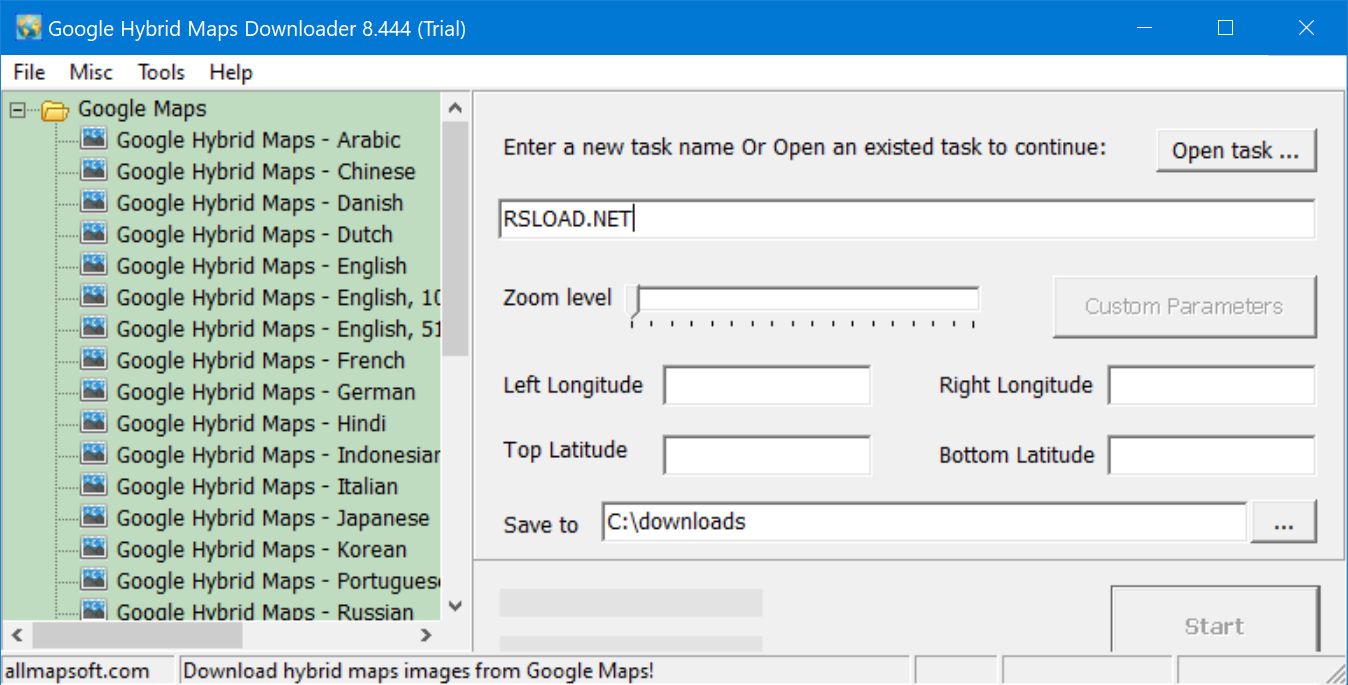Image resolution: width=1348 pixels, height=685 pixels.
Task: Click the map icon beside Russian entry
Action: (94, 610)
